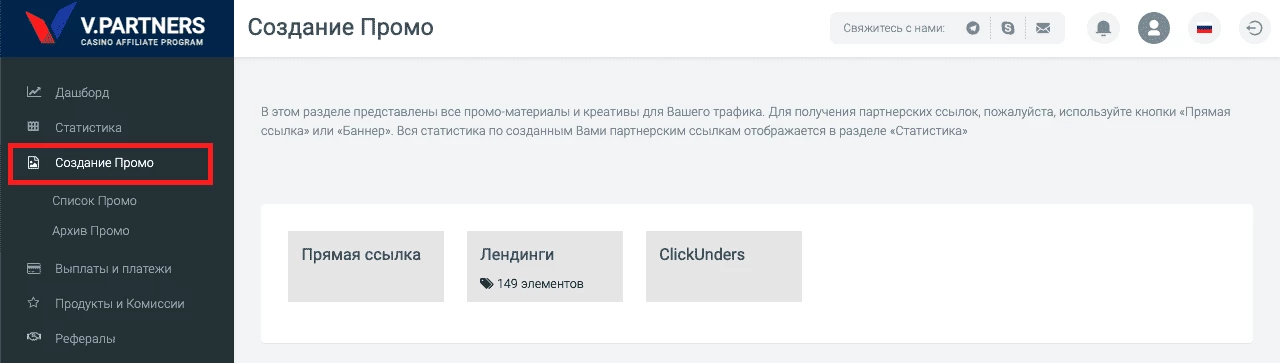The image size is (1280, 363).
Task: Select the ClickUnders promo card
Action: pyautogui.click(x=724, y=266)
